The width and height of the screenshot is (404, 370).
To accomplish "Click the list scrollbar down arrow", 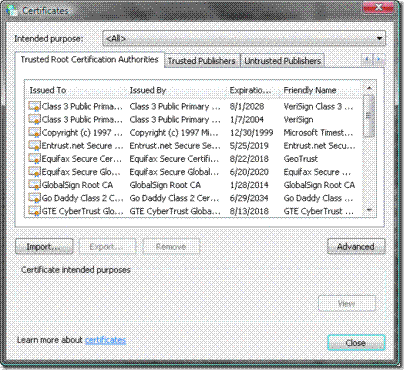I will click(369, 210).
